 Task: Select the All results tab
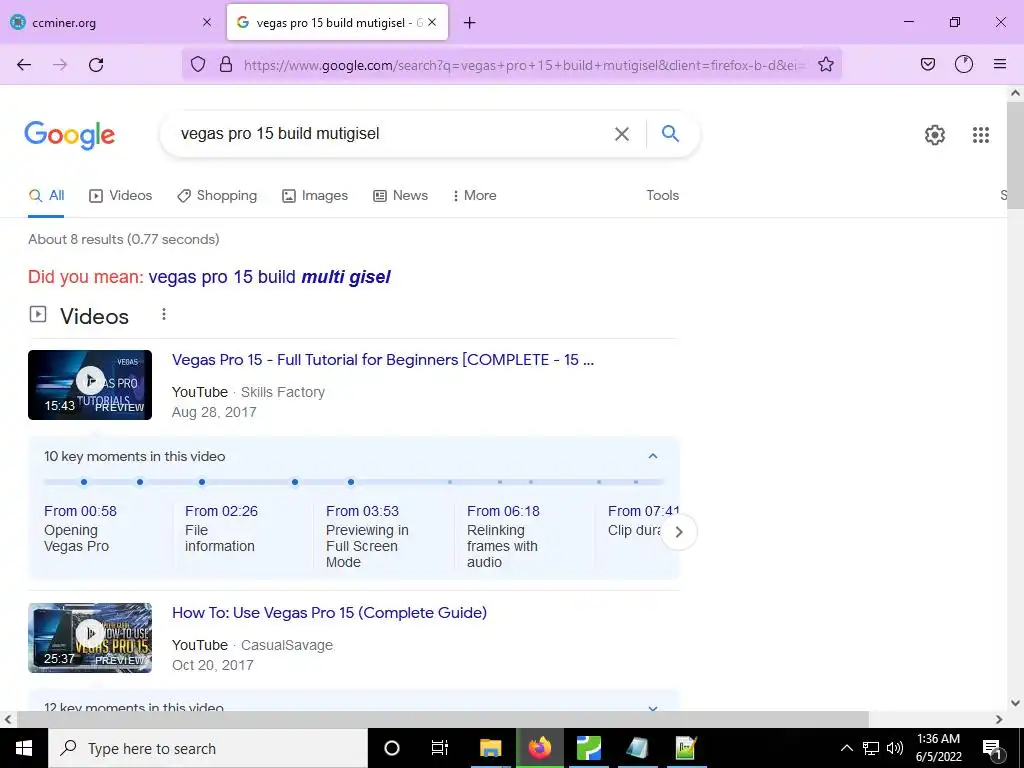[47, 196]
